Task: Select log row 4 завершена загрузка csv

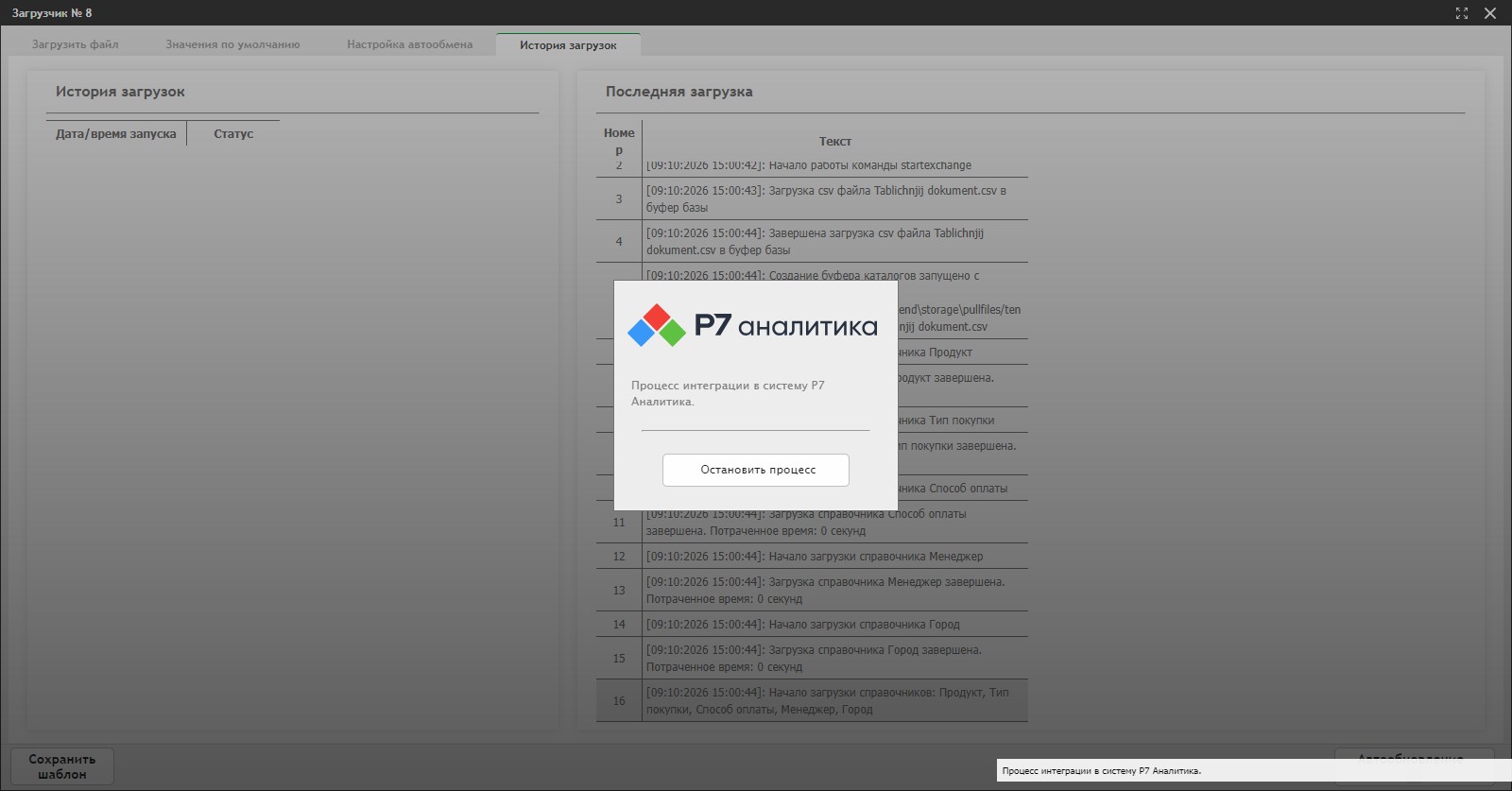Action: [812, 241]
